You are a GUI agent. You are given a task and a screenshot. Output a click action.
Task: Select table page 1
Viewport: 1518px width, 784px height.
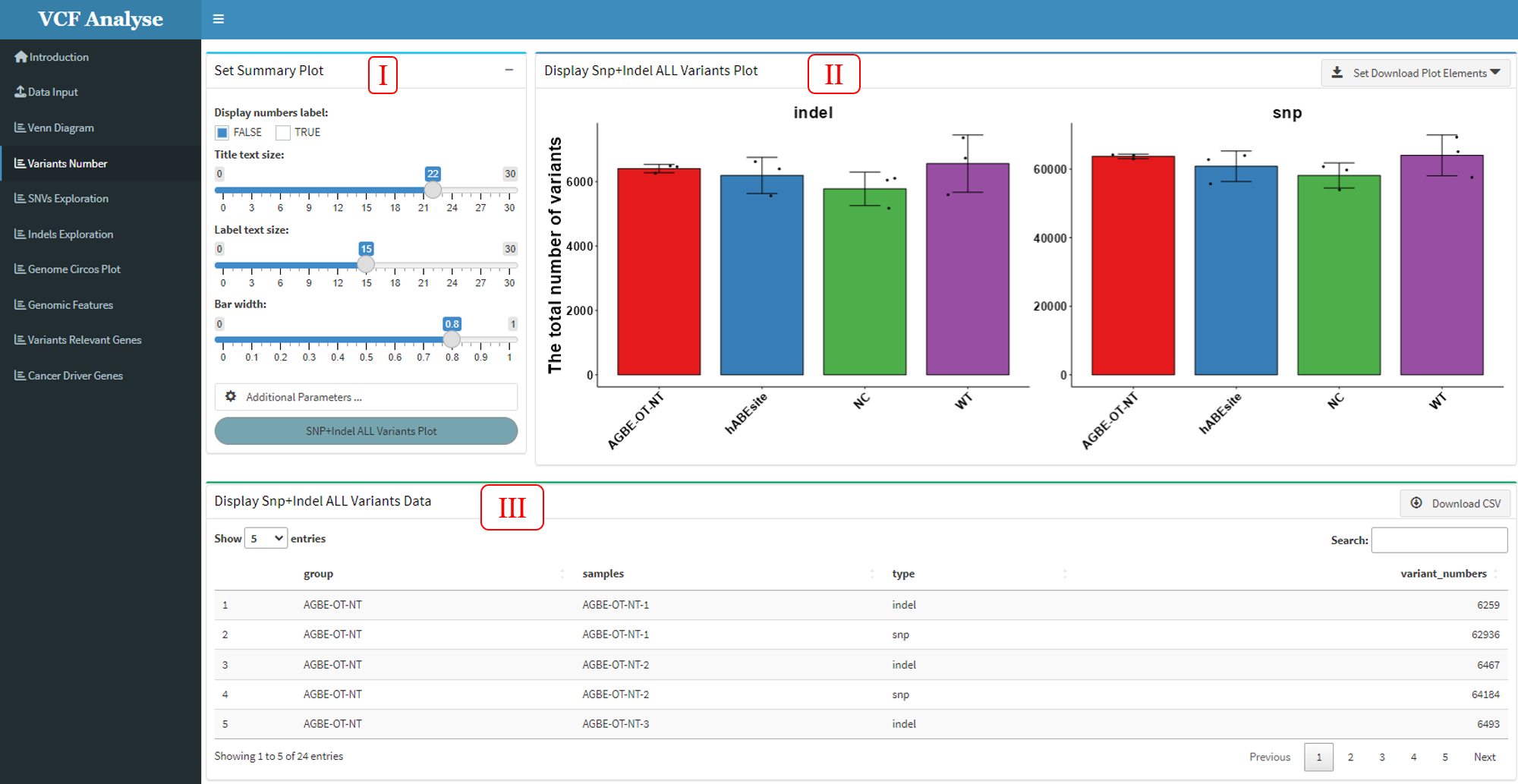pos(1319,757)
